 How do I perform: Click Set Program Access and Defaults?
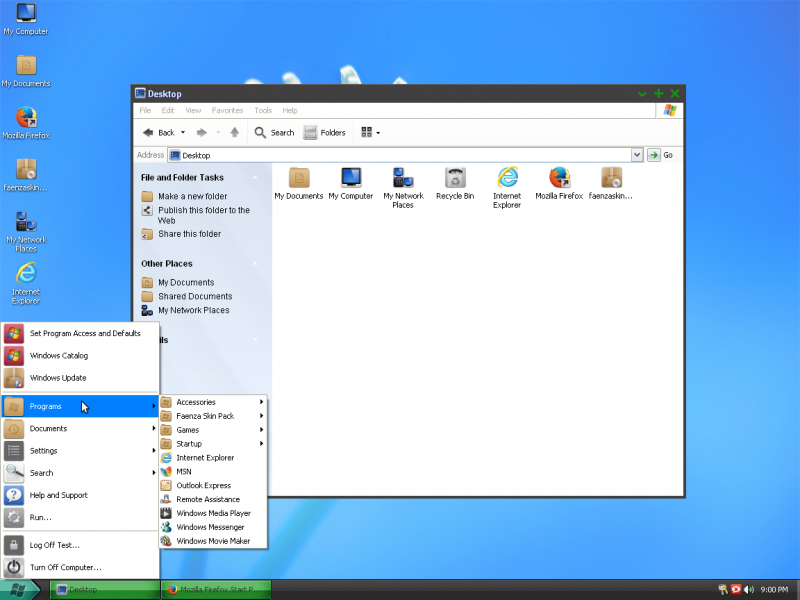coord(80,334)
